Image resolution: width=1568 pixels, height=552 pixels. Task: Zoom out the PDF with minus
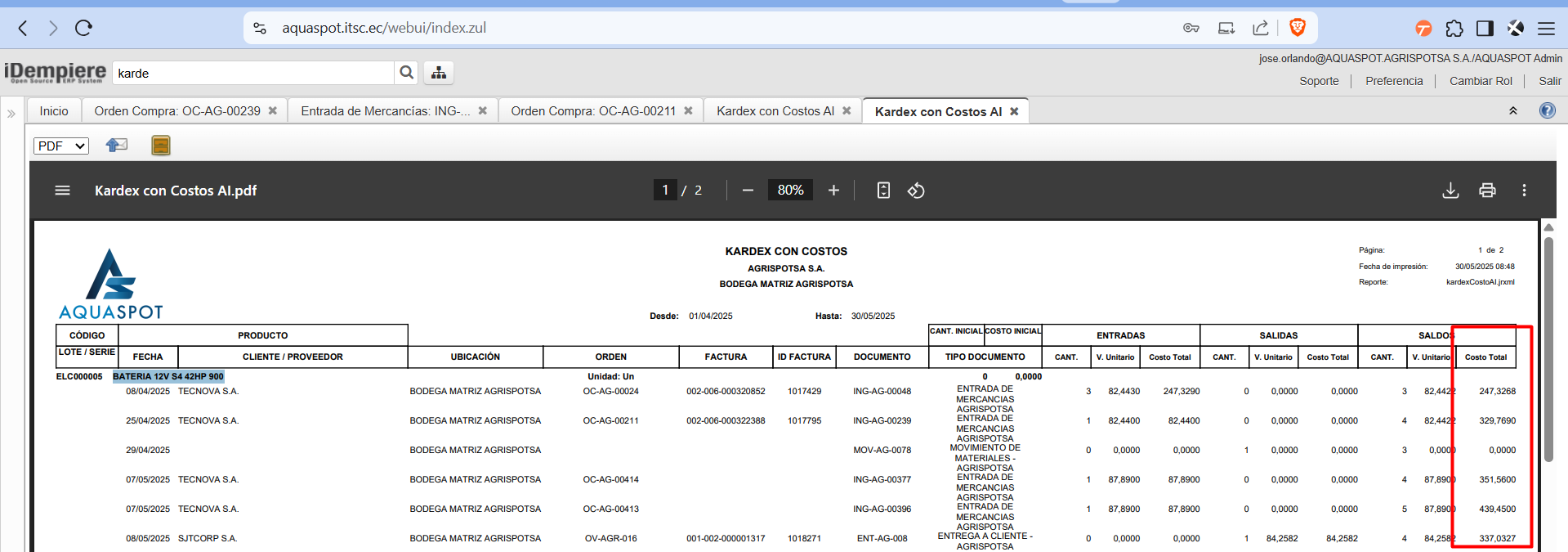[748, 191]
